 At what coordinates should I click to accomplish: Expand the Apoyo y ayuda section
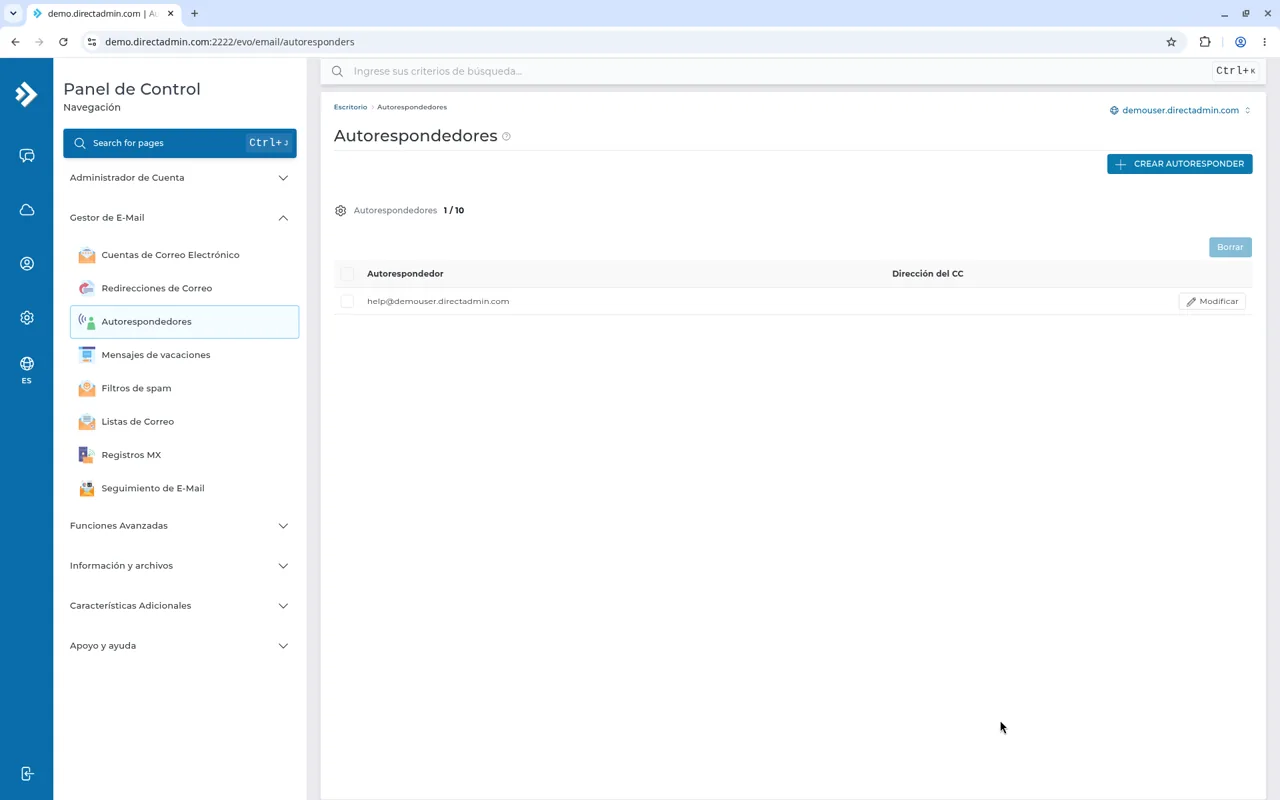180,646
